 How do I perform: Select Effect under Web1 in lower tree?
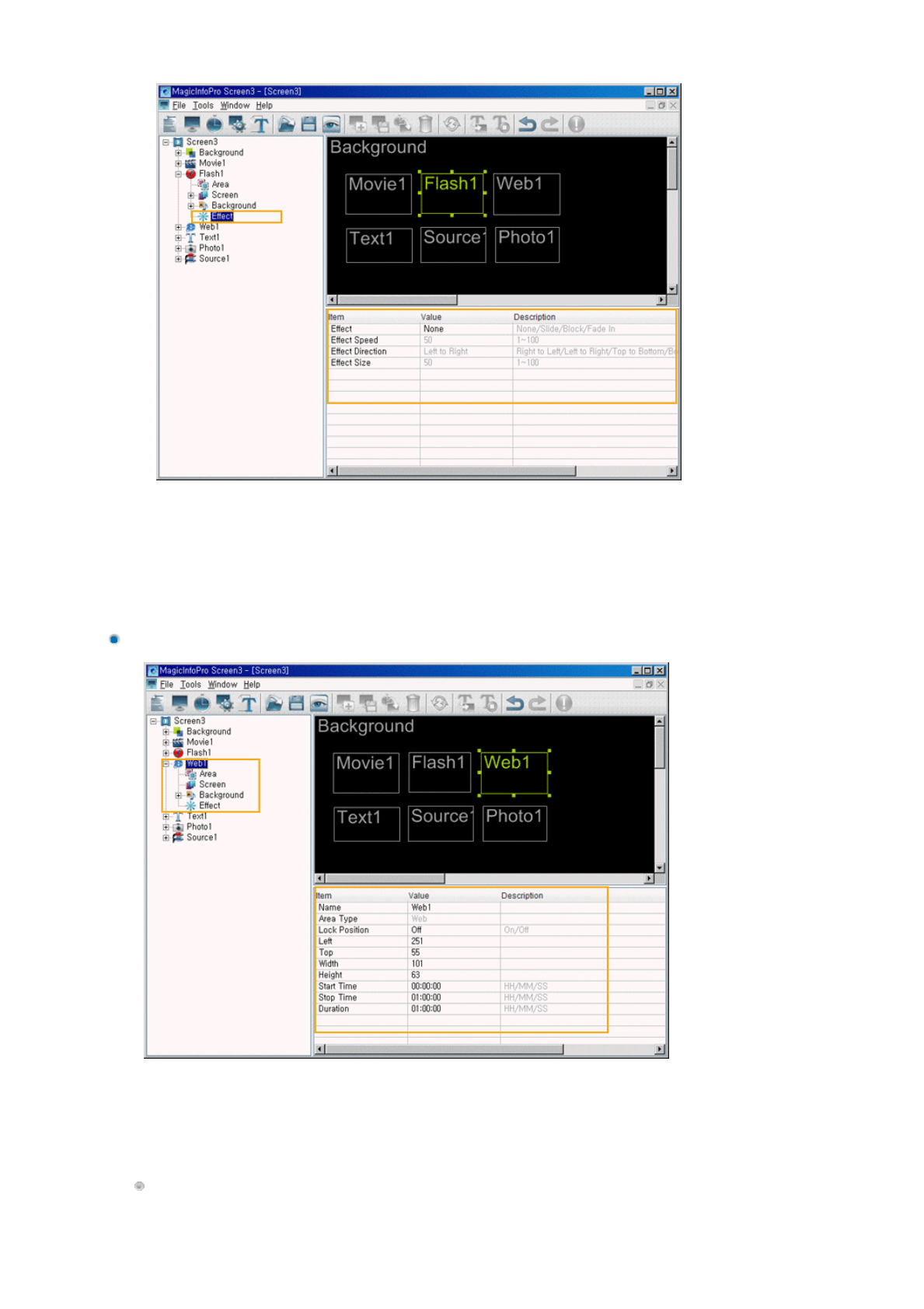(210, 805)
